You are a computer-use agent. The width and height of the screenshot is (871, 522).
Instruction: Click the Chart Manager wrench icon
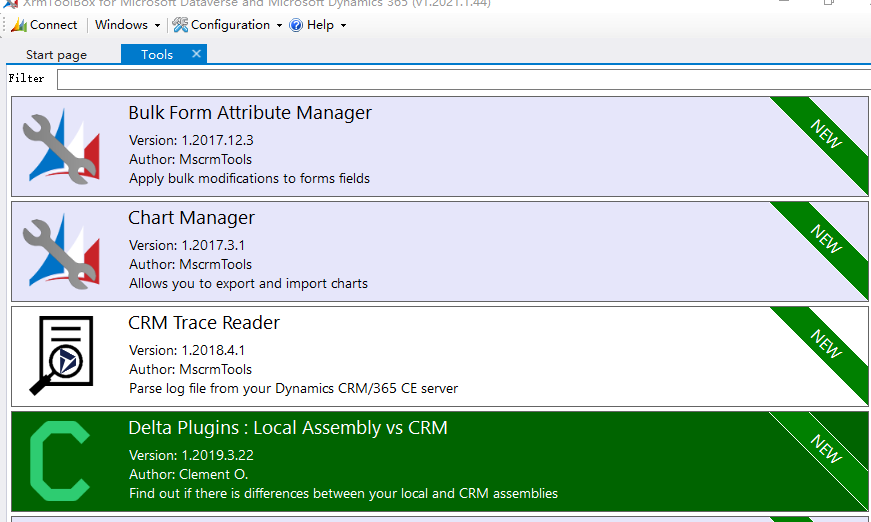coord(61,251)
